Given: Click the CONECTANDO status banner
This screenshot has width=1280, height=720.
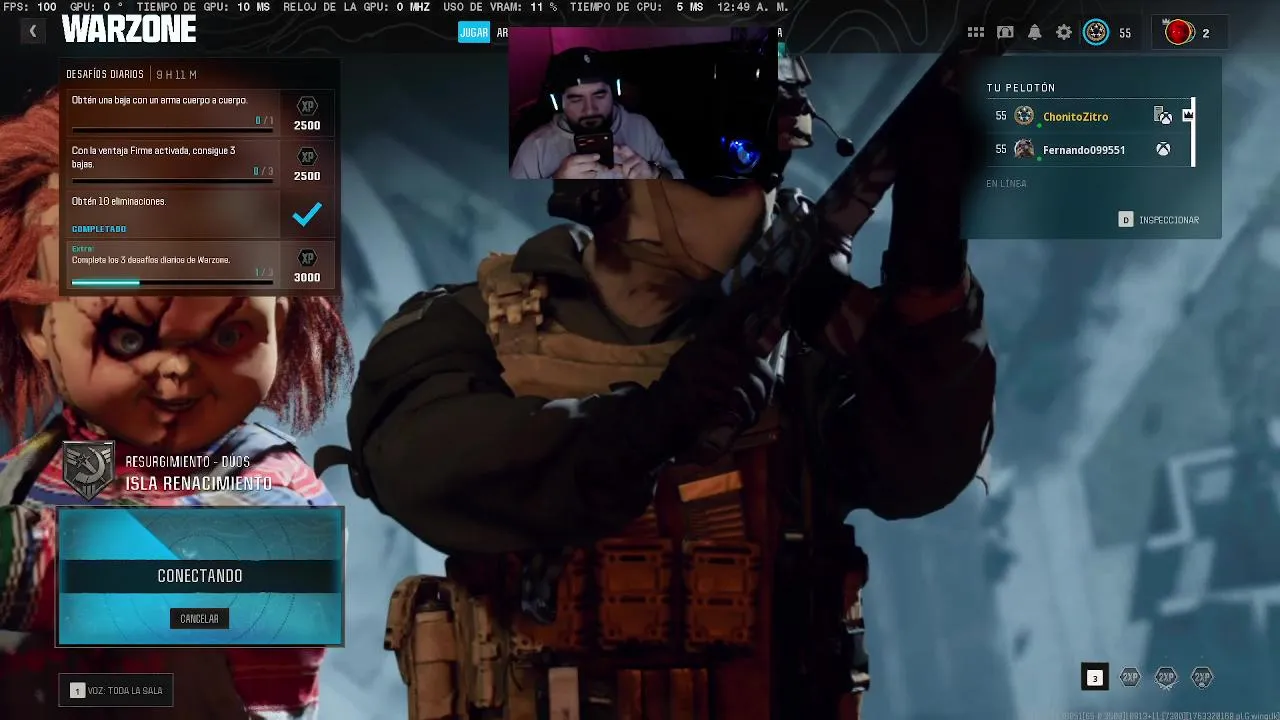Looking at the screenshot, I should [x=200, y=576].
